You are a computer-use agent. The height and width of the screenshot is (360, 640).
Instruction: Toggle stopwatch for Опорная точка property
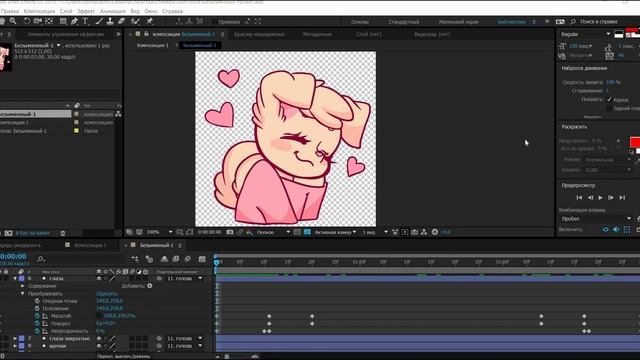tap(37, 301)
